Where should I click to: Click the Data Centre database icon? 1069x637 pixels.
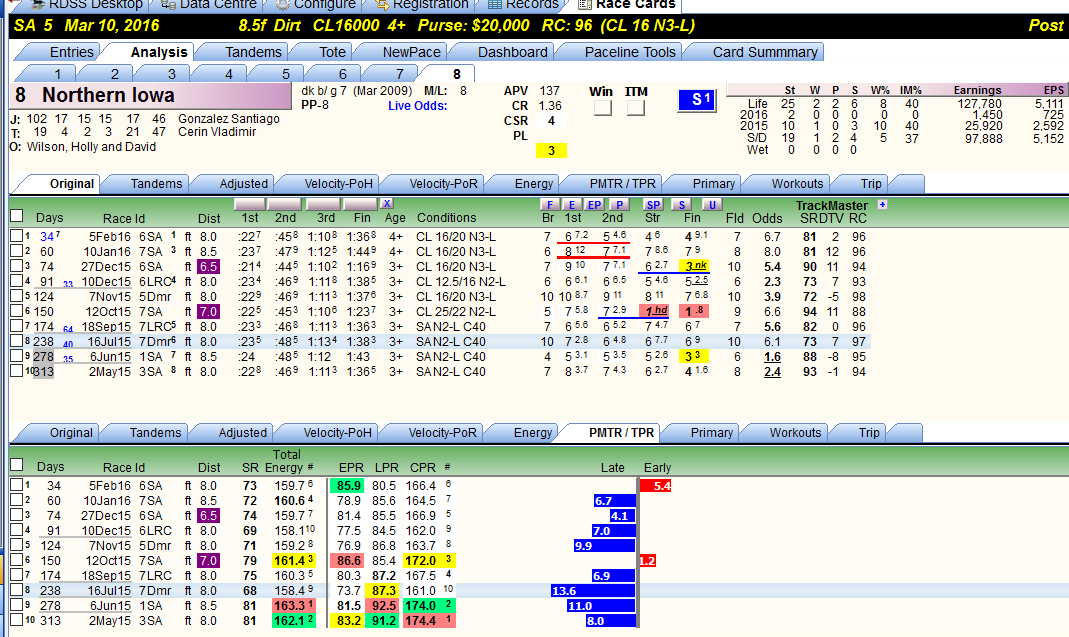(x=167, y=4)
